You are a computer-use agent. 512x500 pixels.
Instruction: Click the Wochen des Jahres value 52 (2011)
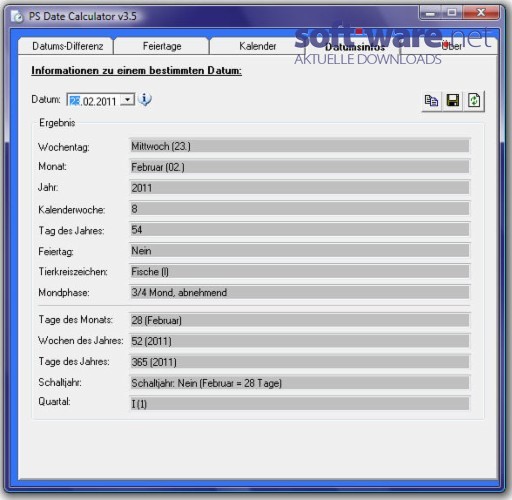(299, 341)
